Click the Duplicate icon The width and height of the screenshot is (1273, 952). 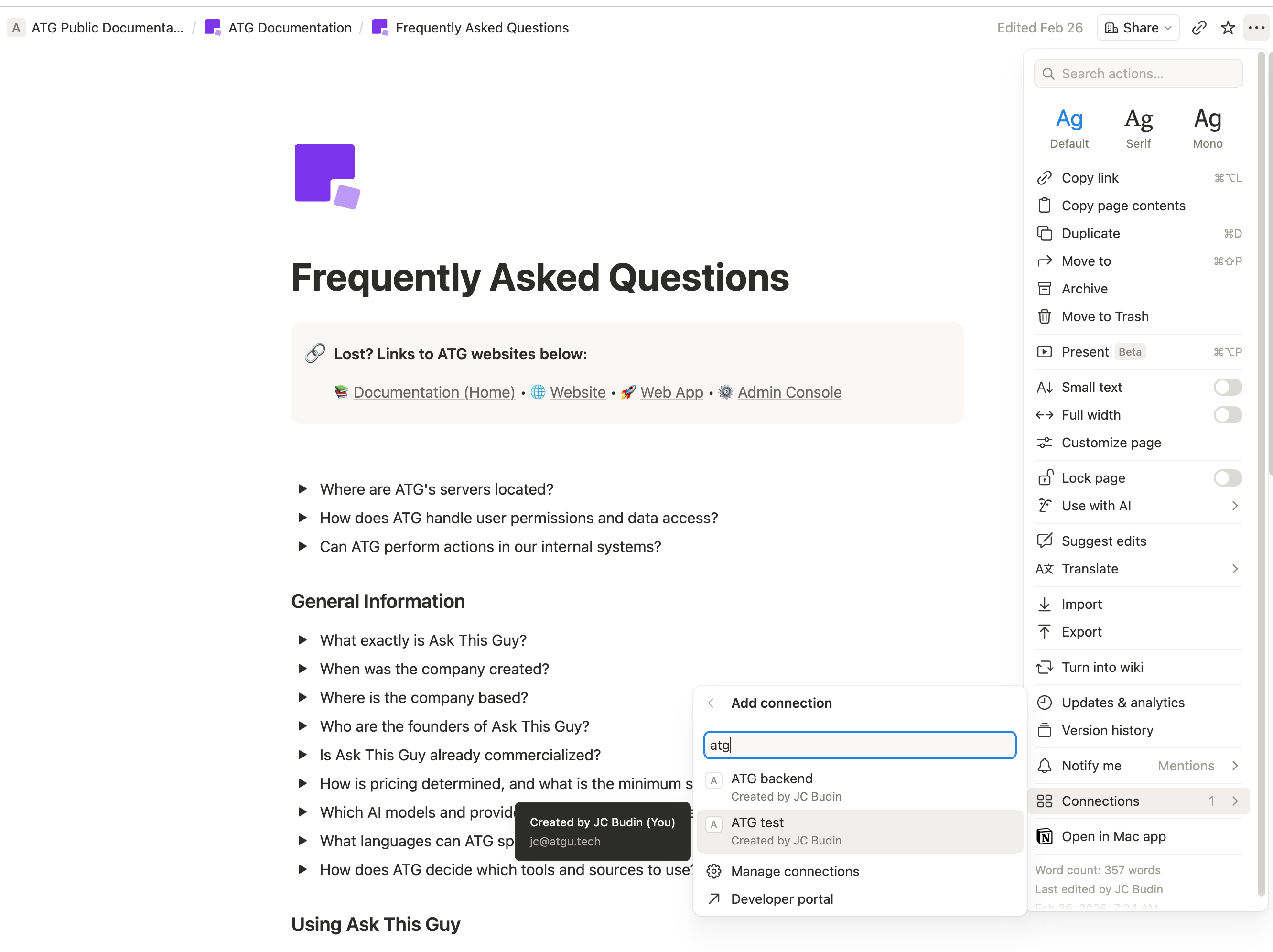click(x=1044, y=233)
